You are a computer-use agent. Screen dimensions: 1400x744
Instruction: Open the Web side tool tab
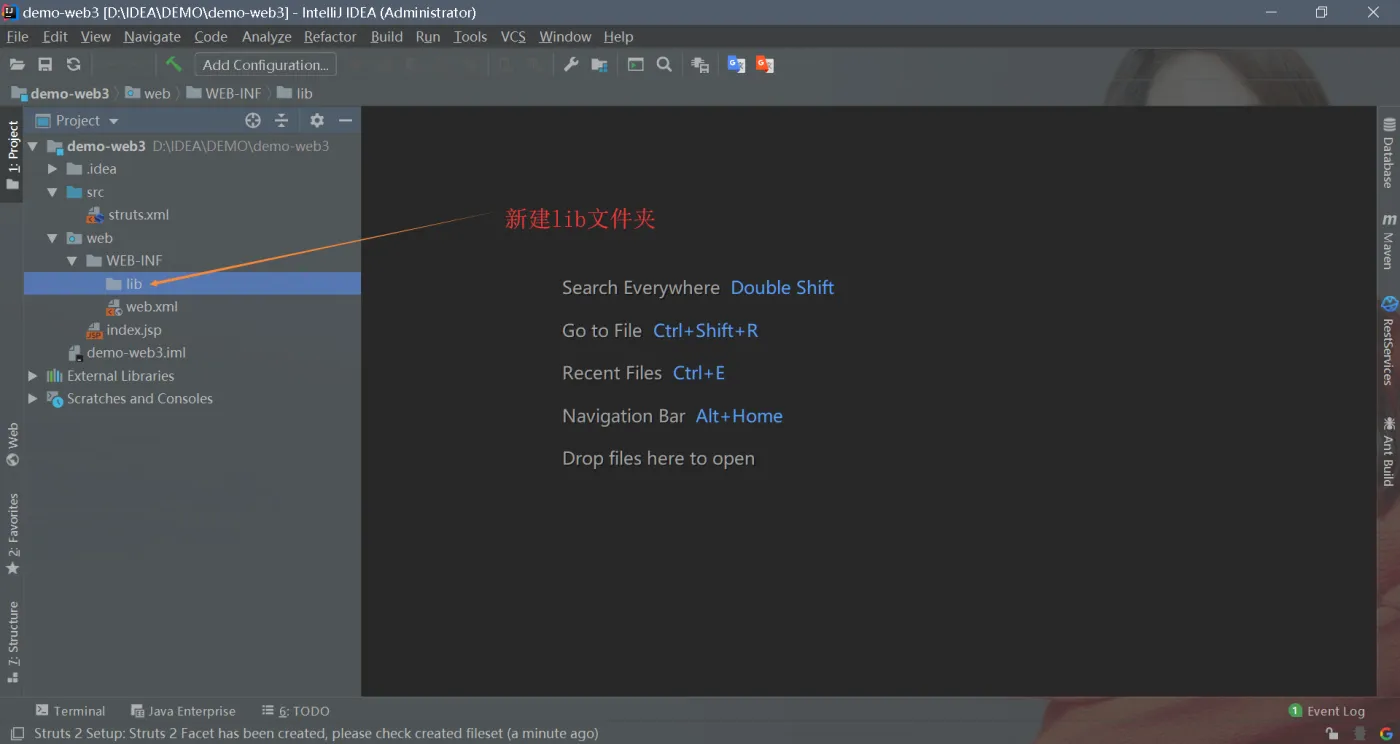pos(12,445)
